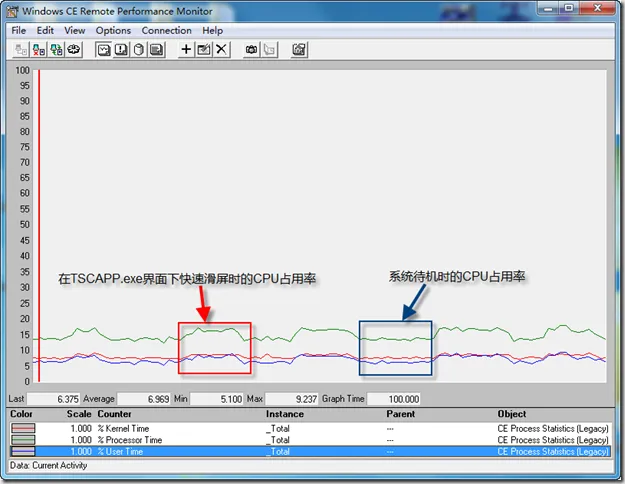Open the Options menu

113,31
